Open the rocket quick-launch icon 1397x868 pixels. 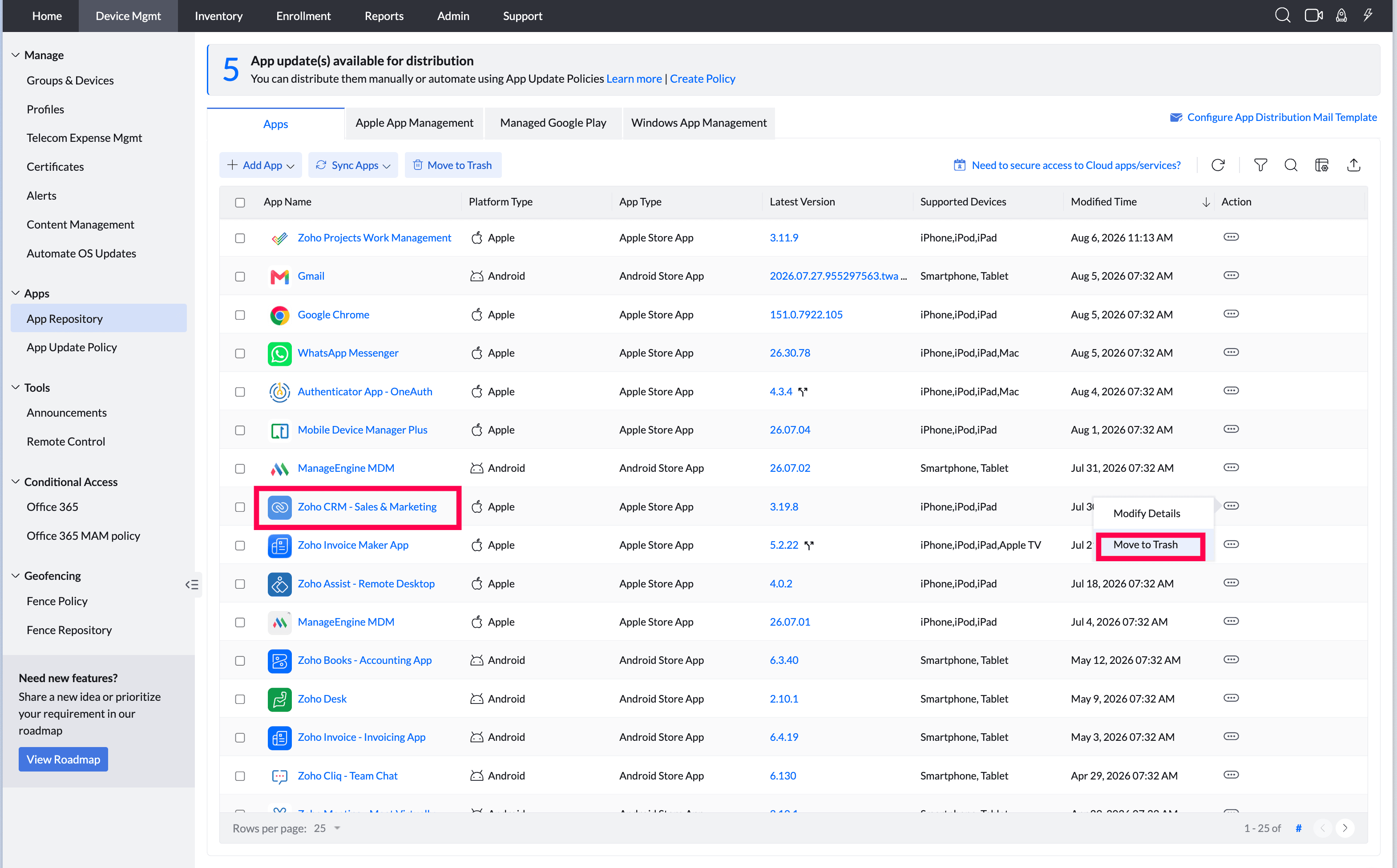click(1341, 16)
